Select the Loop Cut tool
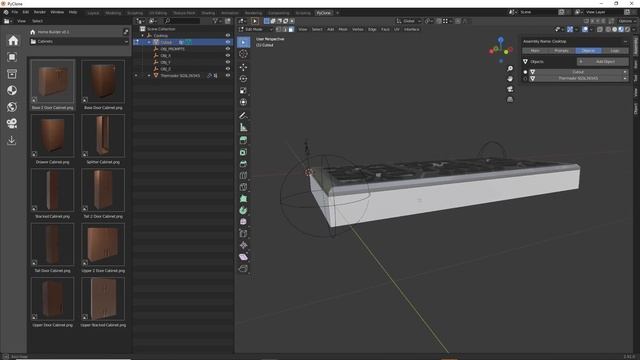640x360 pixels. pyautogui.click(x=243, y=176)
